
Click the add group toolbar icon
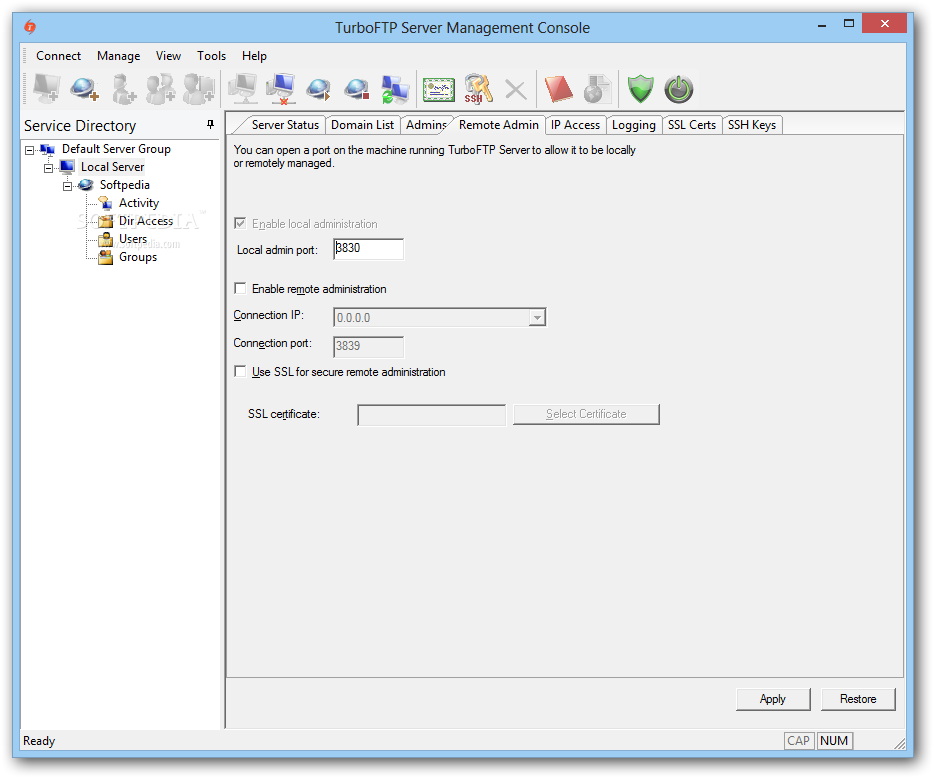(161, 89)
